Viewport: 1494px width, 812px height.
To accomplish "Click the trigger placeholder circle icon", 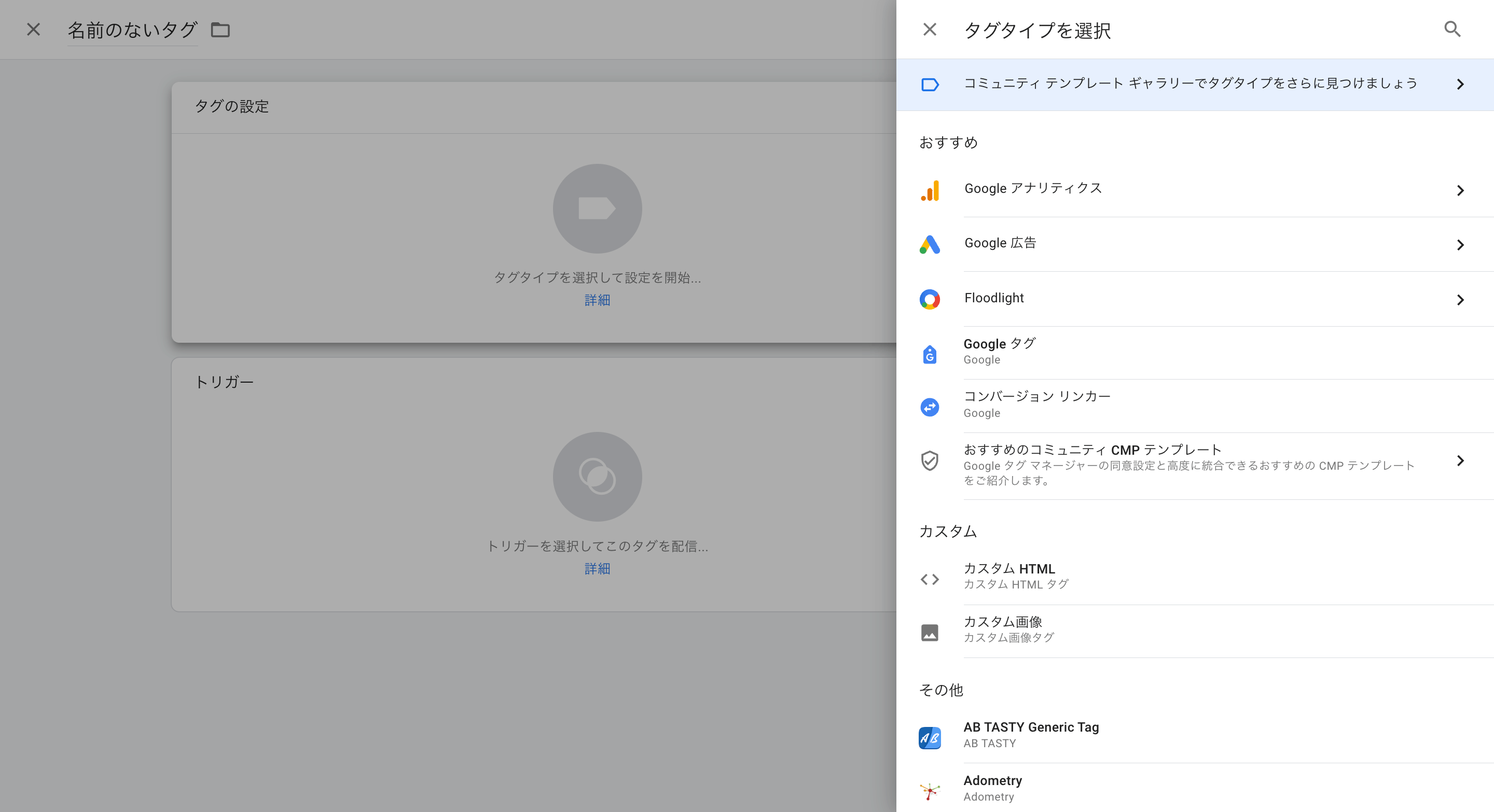I will coord(598,477).
